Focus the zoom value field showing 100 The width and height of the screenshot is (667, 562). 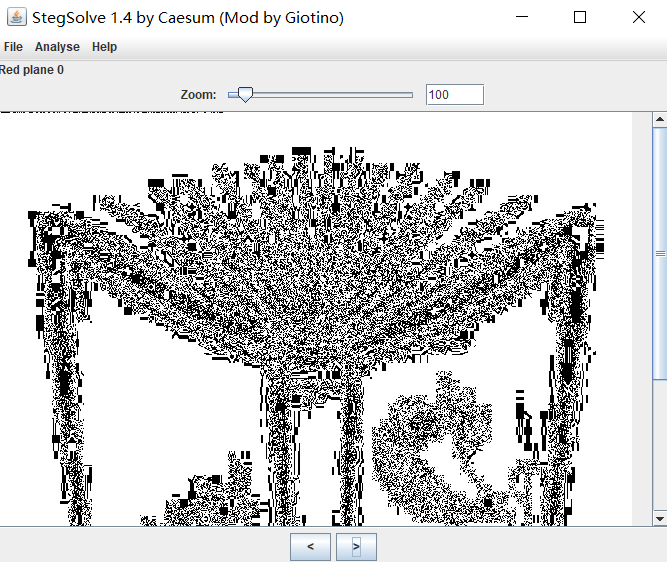[454, 95]
